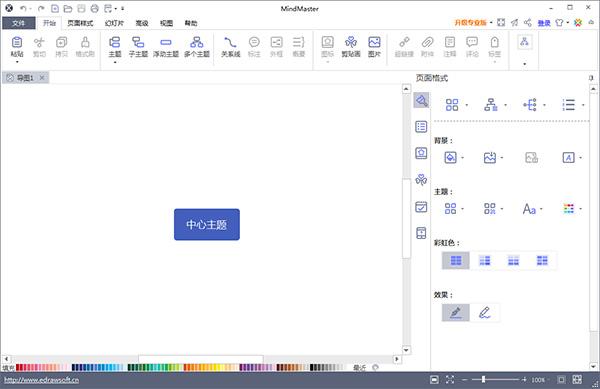The image size is (600, 389).
Task: Add multiple topics (多个主题)
Action: point(197,47)
